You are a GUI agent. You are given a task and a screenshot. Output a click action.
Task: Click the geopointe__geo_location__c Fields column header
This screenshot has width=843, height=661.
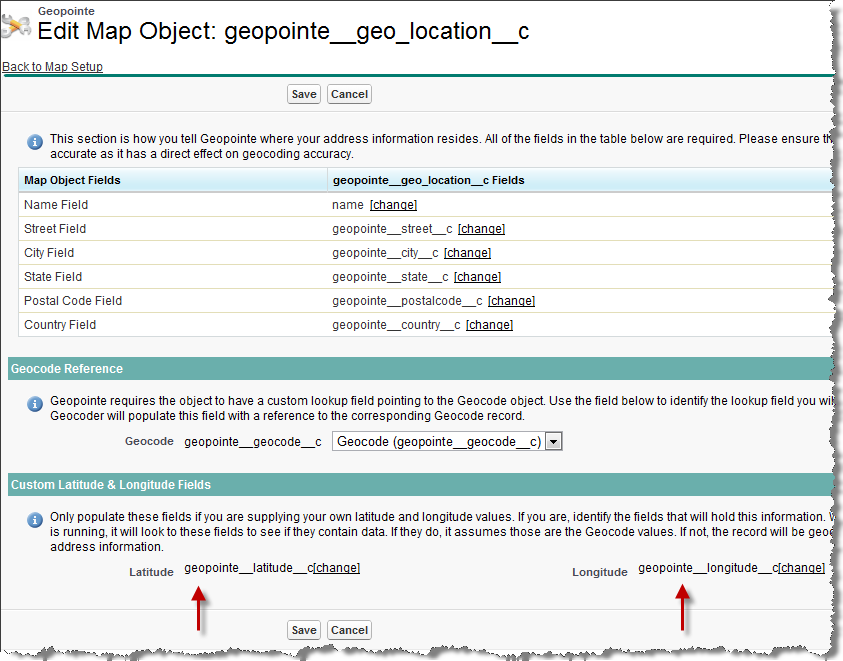tap(581, 180)
